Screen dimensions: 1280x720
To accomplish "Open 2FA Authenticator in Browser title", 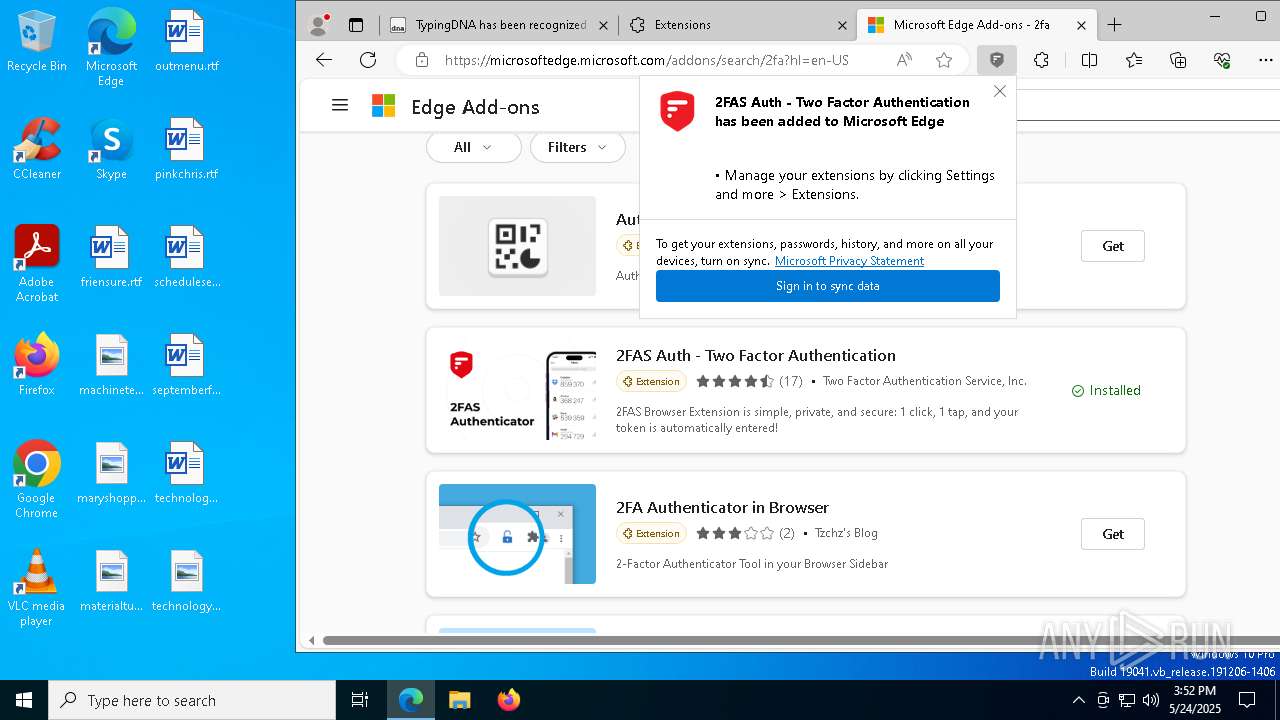I will pyautogui.click(x=722, y=507).
